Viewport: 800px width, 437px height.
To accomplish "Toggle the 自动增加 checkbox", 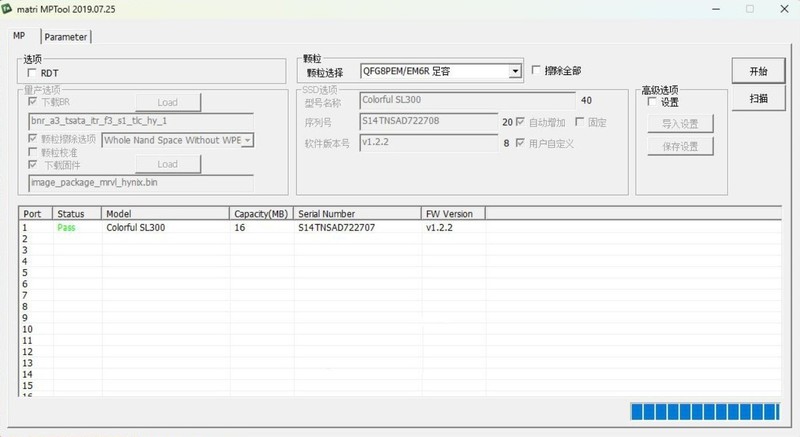I will coord(520,121).
